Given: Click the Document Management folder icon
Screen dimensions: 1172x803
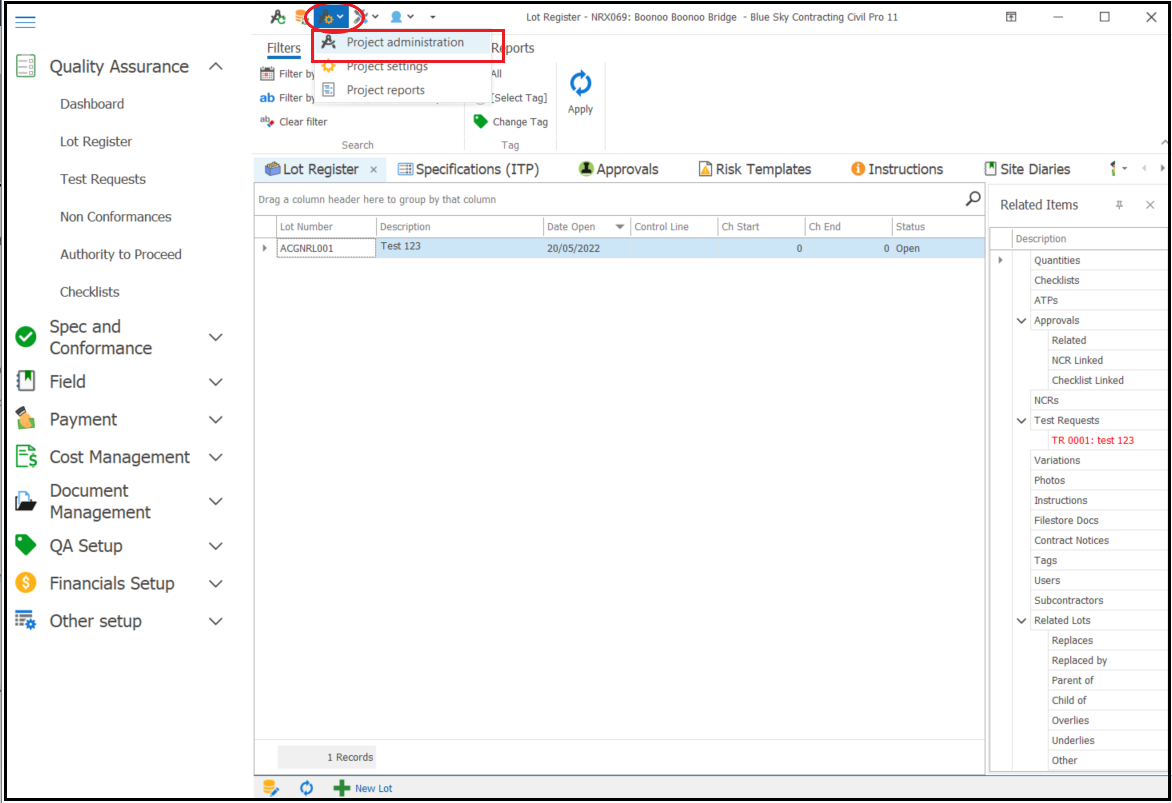Looking at the screenshot, I should (x=25, y=501).
